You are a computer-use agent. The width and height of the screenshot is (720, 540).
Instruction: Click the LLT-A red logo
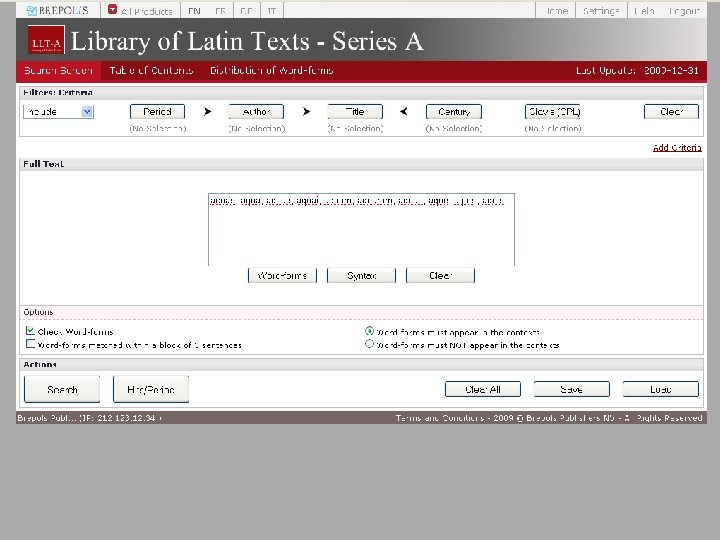coord(46,40)
